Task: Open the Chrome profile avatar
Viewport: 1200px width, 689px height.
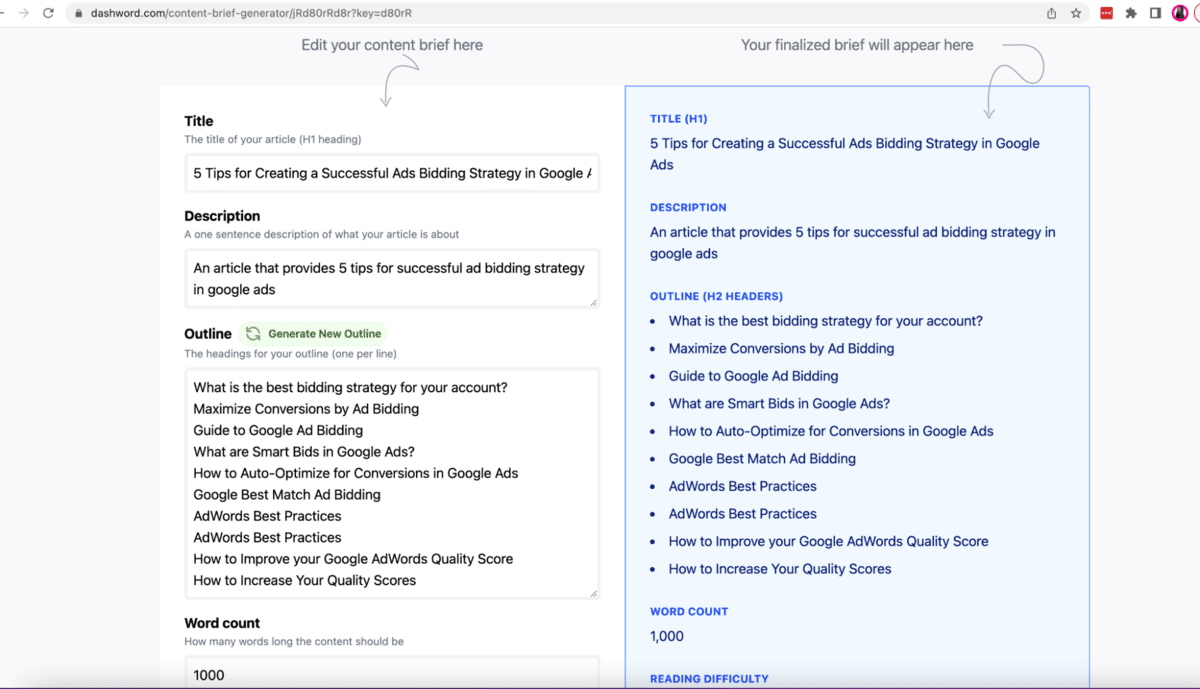Action: [x=1180, y=13]
